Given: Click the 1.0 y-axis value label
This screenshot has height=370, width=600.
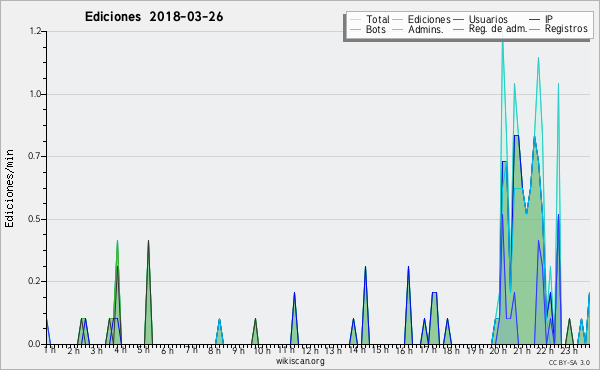Looking at the screenshot, I should [35, 94].
